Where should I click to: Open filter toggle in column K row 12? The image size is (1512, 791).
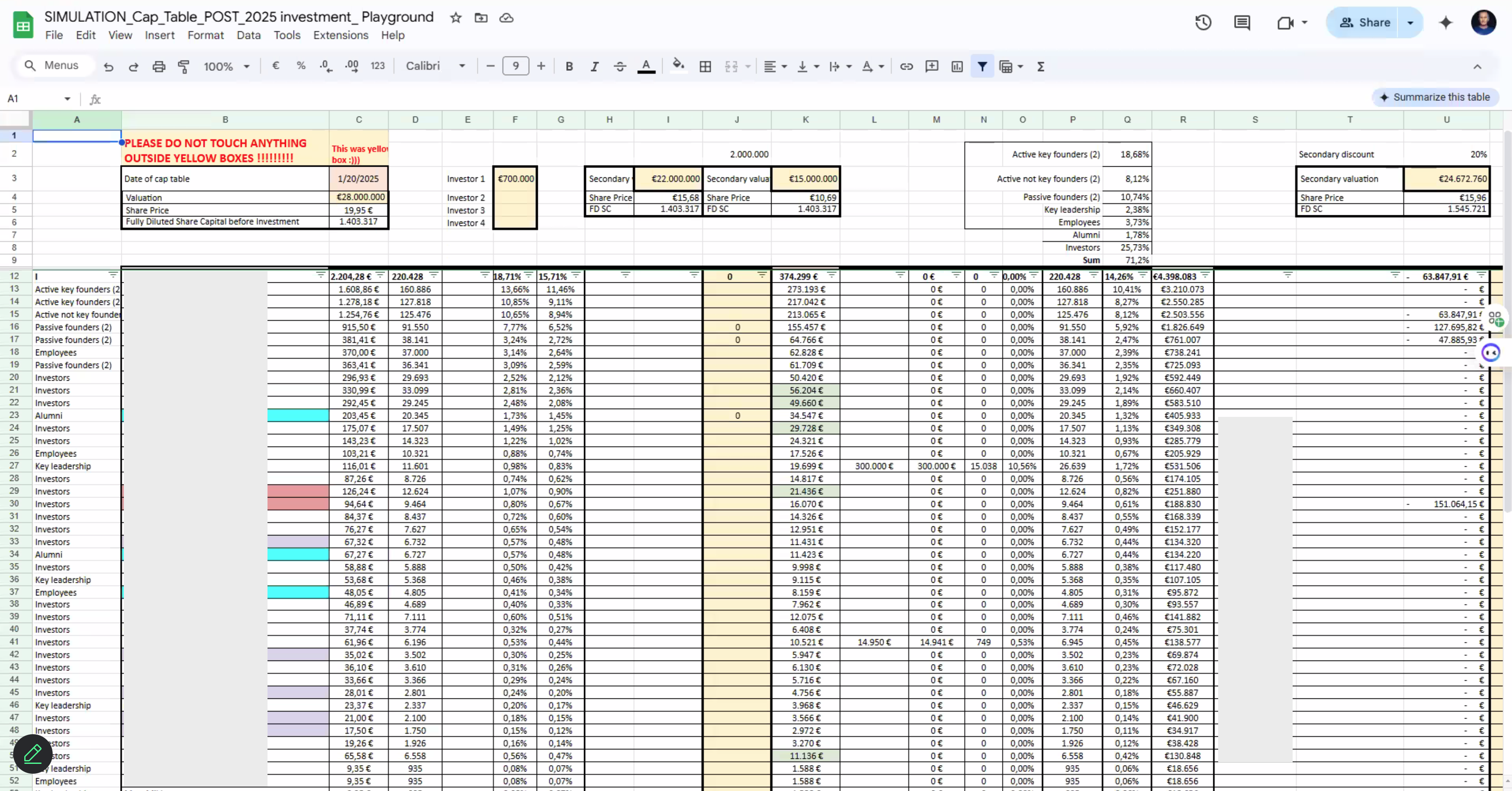[x=831, y=275]
